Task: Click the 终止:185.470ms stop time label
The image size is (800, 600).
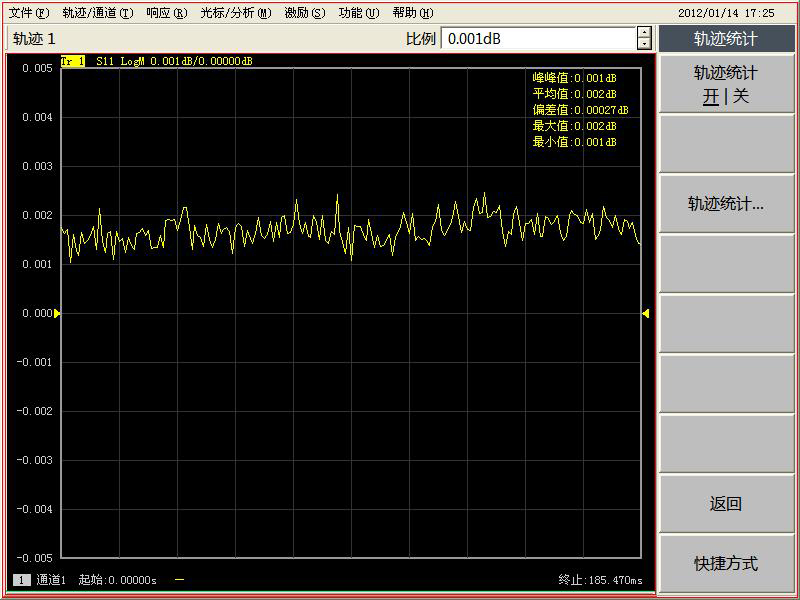Action: [x=600, y=580]
